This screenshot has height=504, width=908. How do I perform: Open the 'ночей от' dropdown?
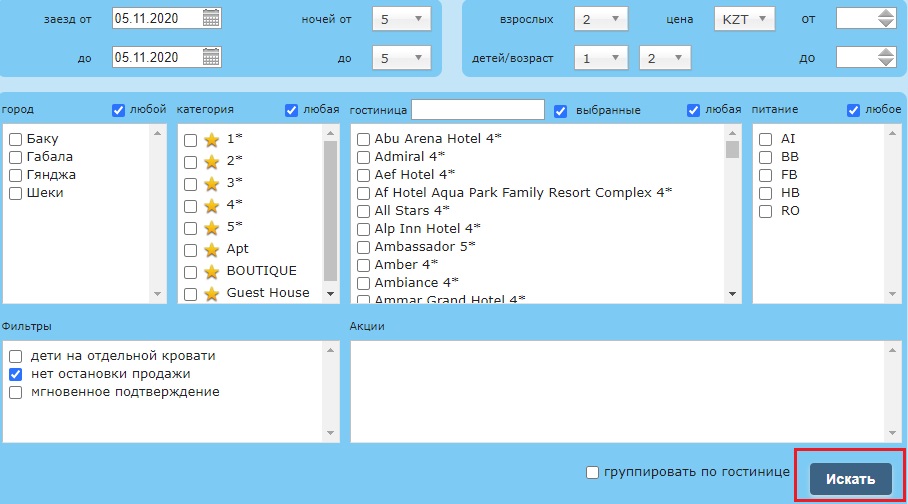(402, 19)
